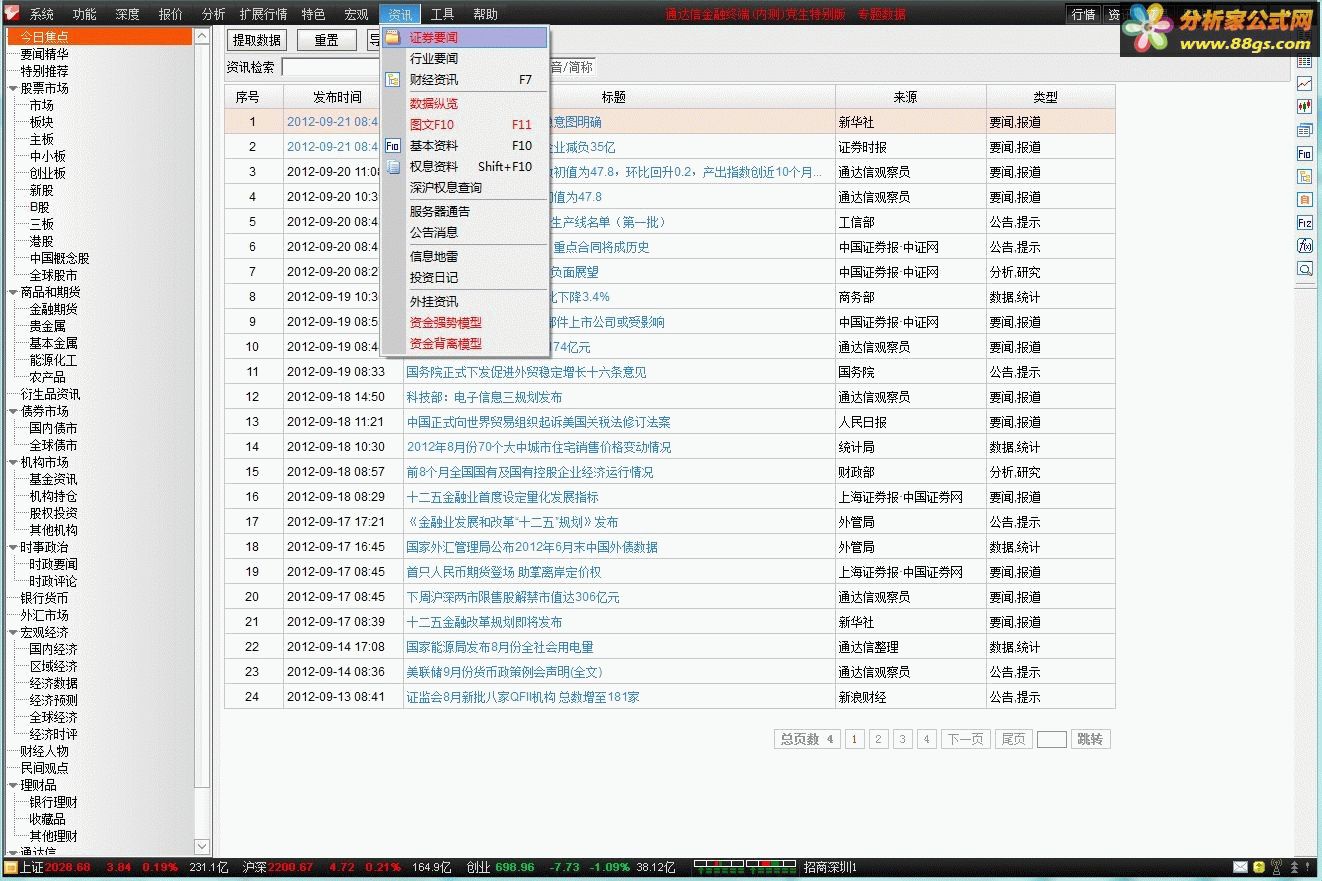Click the envelope mail icon in status bar
1322x881 pixels.
(x=1241, y=867)
